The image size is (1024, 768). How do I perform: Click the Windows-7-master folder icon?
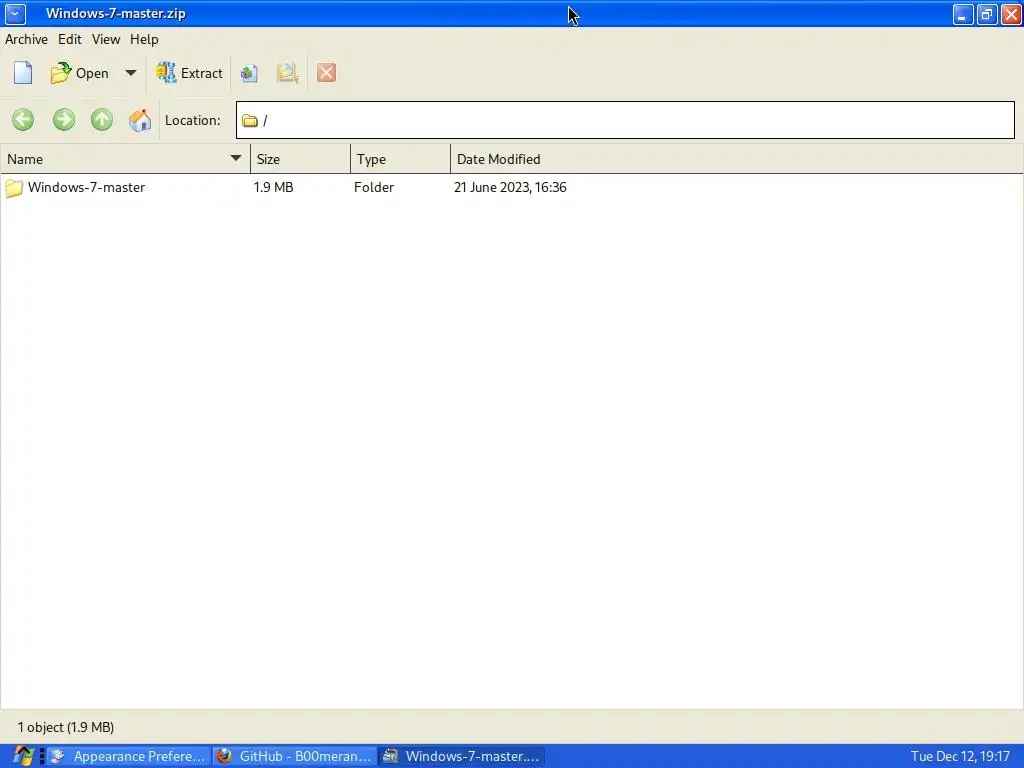[14, 188]
